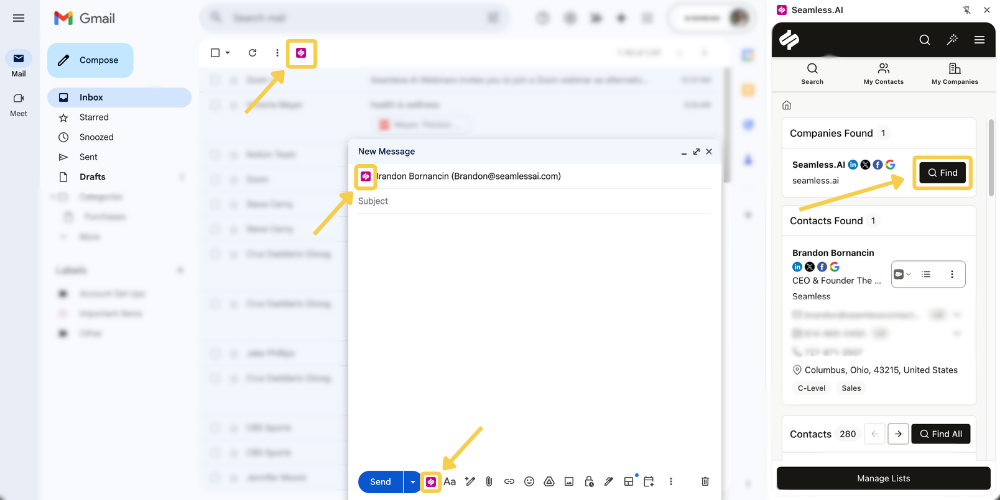Click the Seamless.AI icon in the inbox toolbar

coord(302,53)
